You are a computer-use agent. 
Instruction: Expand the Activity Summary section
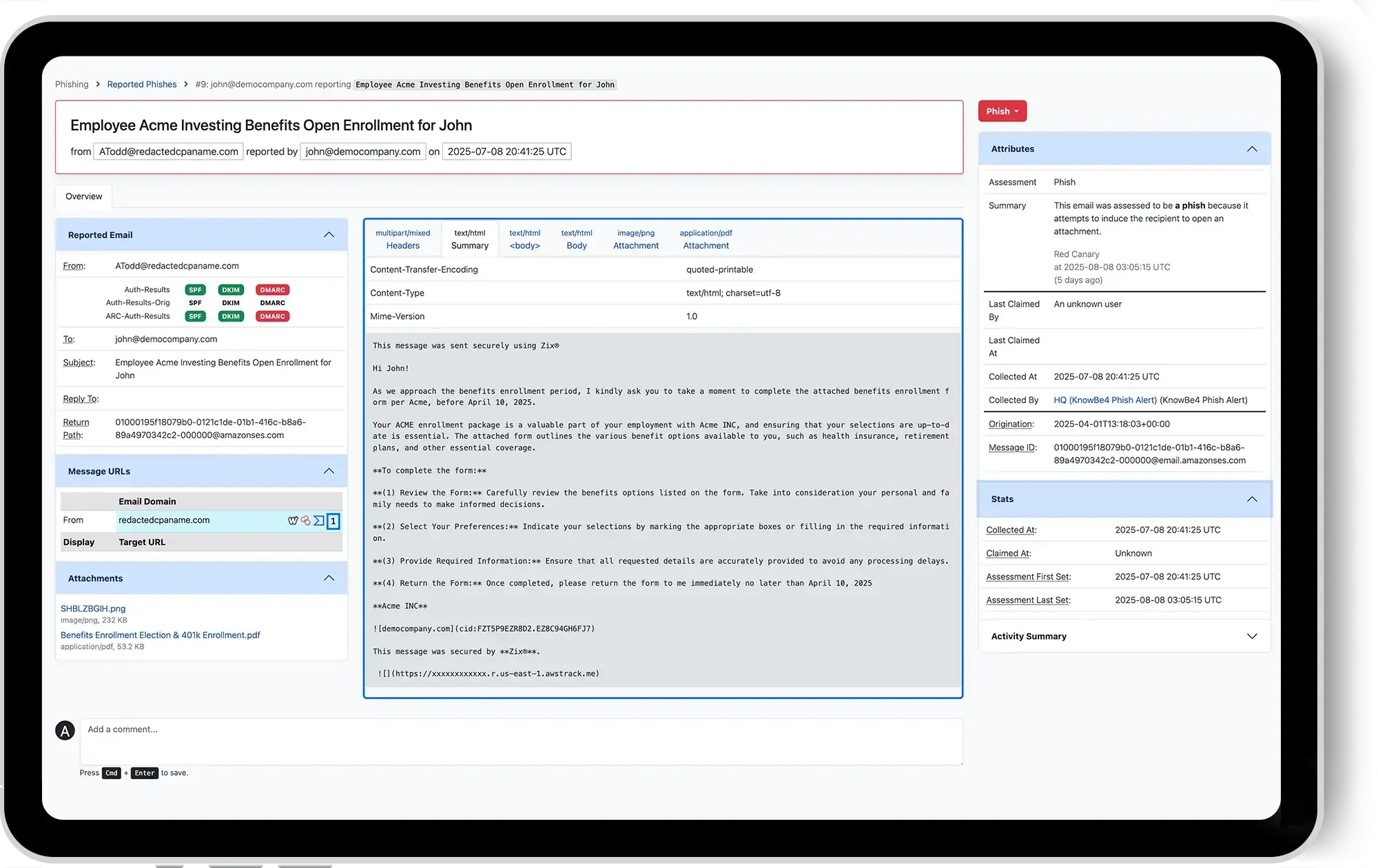coord(1251,636)
